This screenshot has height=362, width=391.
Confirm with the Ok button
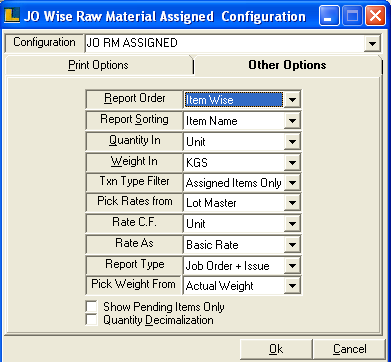click(x=276, y=349)
